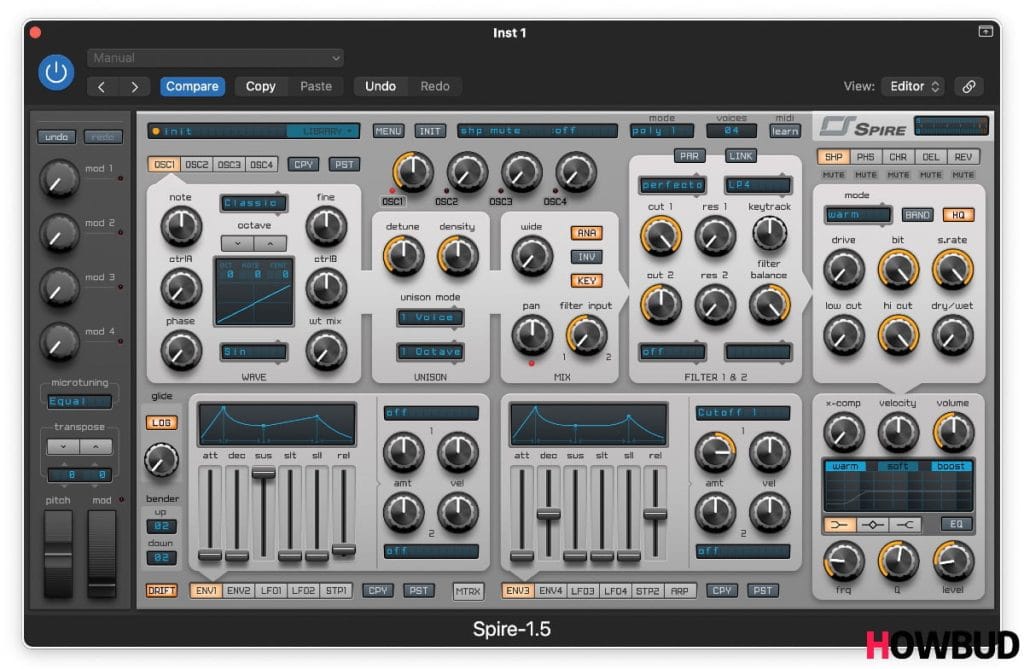Toggle the DRIFT button
Screen dimensions: 1024x669
161,591
